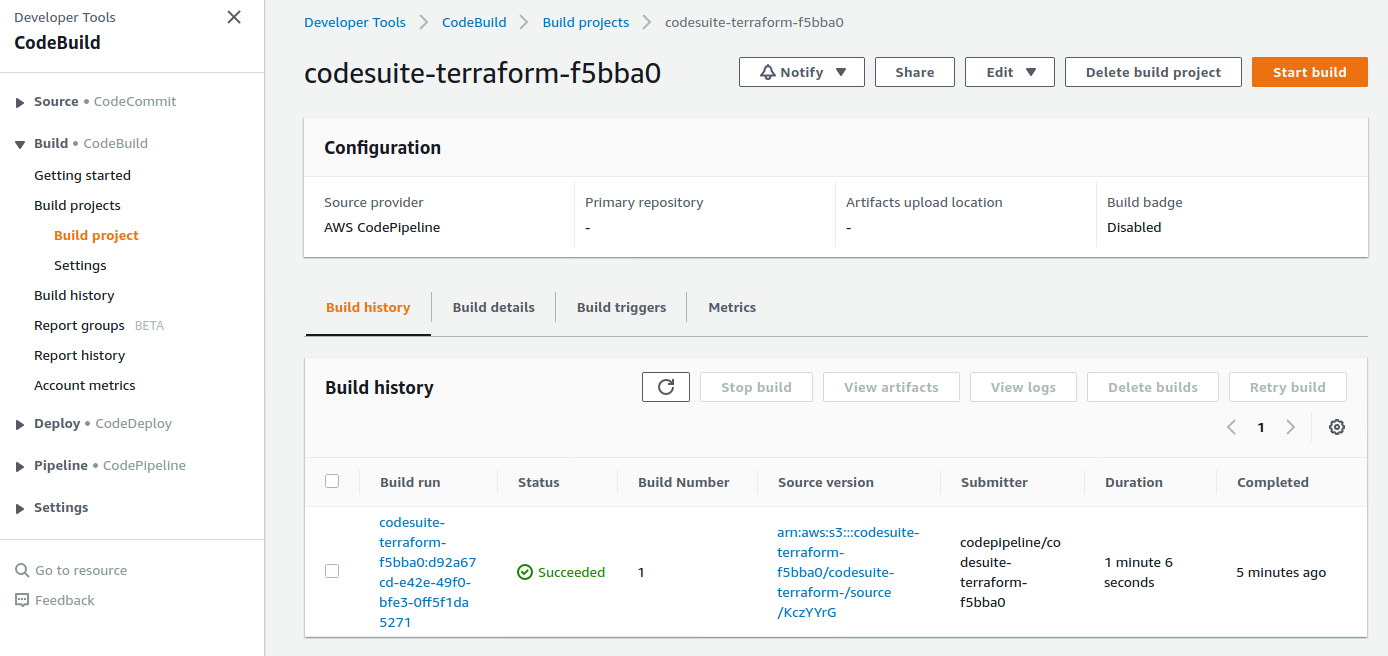Collapse the Build CodeBuild section
The width and height of the screenshot is (1388, 656).
(x=20, y=144)
